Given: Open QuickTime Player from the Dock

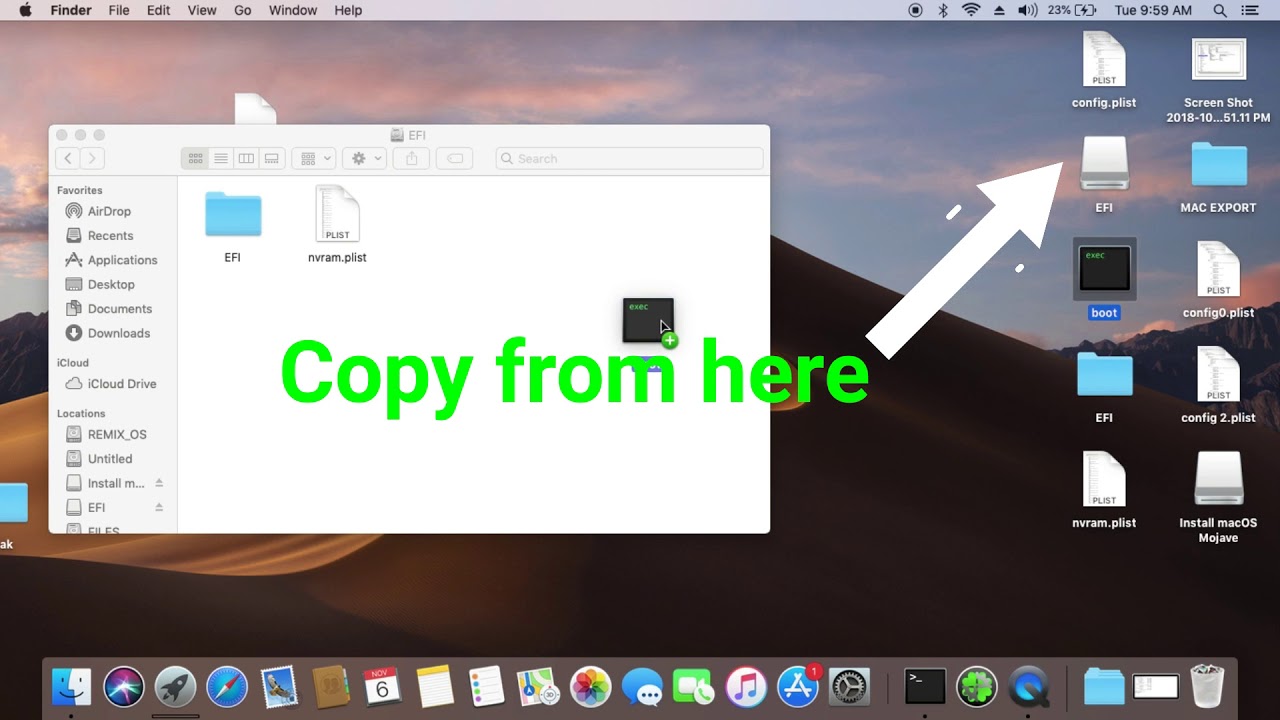Looking at the screenshot, I should click(x=1029, y=687).
